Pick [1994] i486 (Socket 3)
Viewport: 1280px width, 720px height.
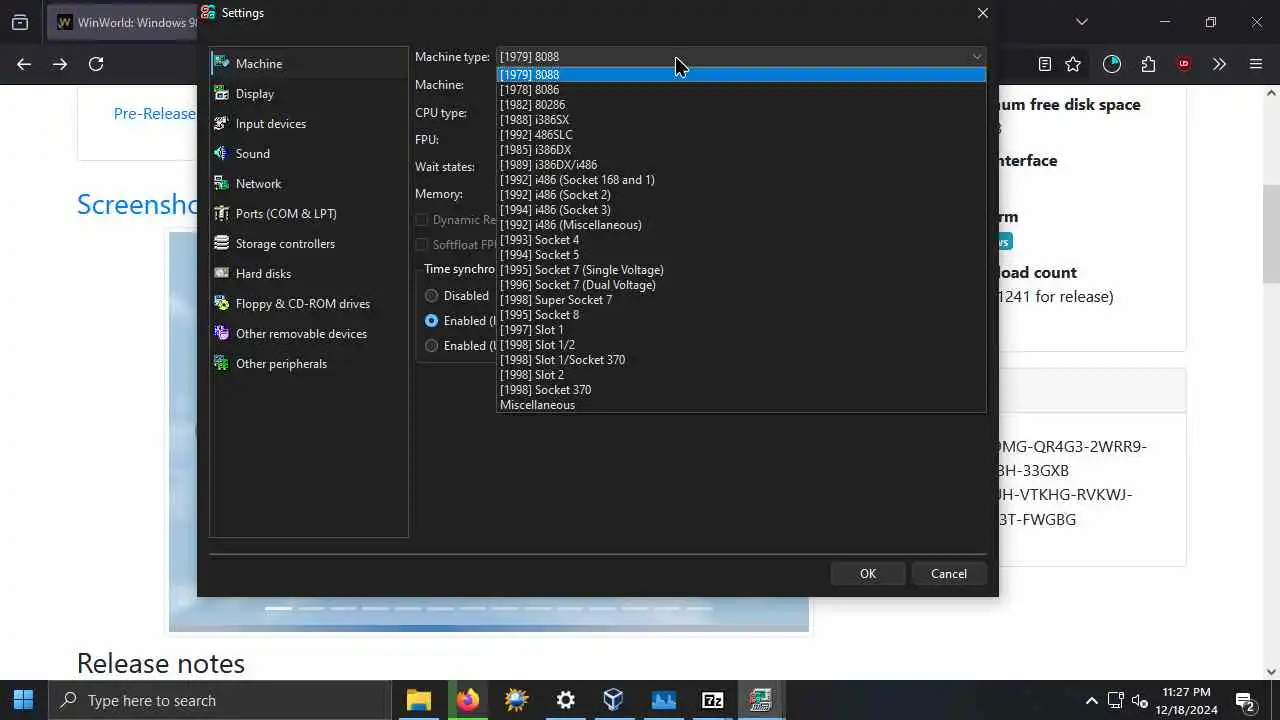click(741, 210)
